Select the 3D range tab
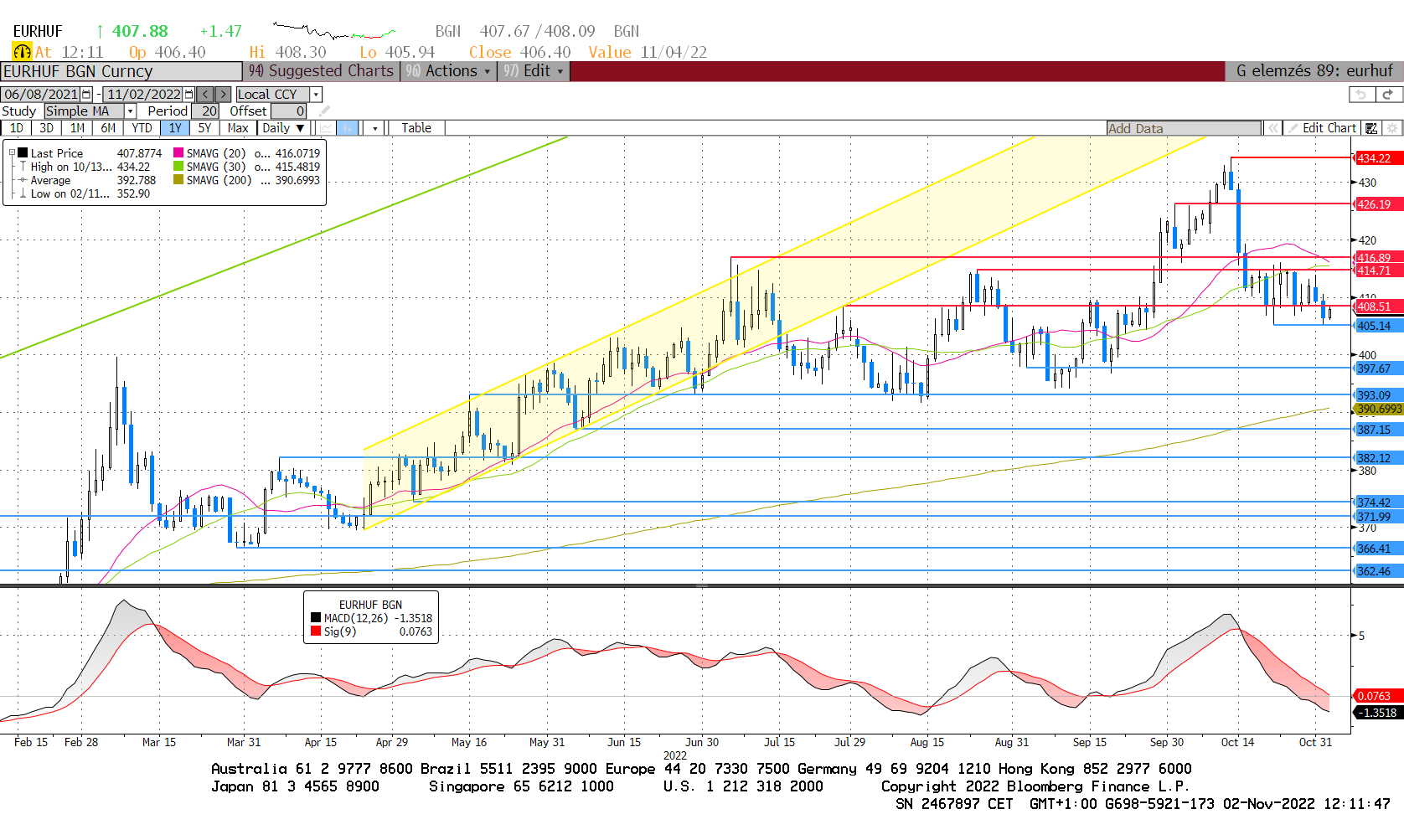The width and height of the screenshot is (1404, 840). point(47,128)
